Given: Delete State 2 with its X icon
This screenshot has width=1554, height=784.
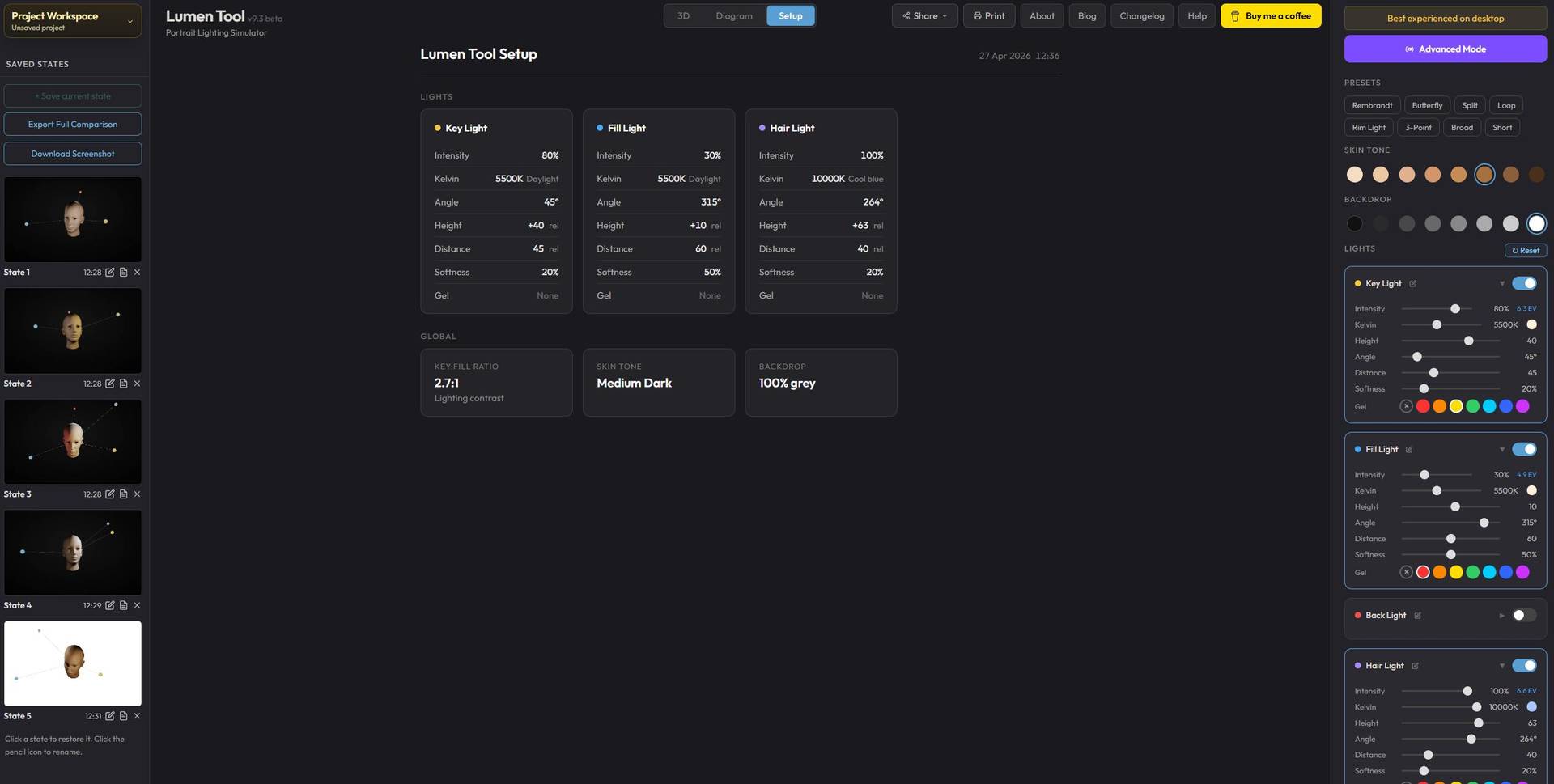Looking at the screenshot, I should click(x=137, y=384).
